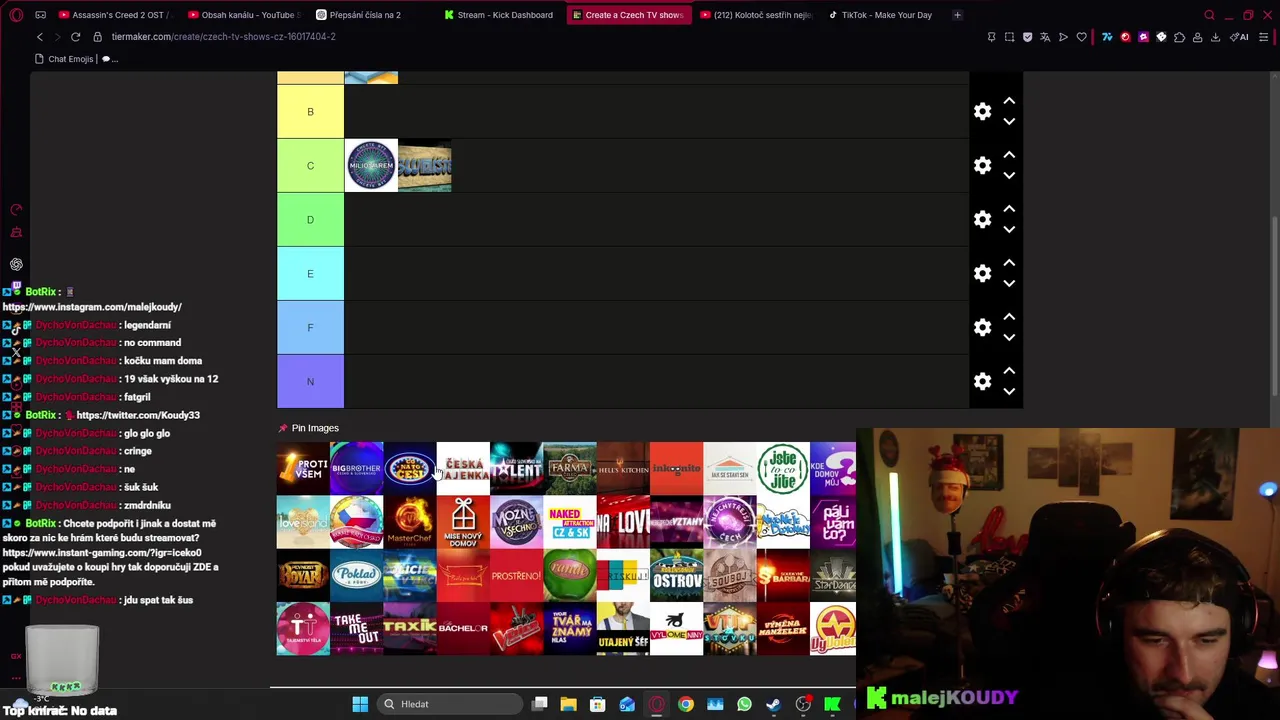Viewport: 1280px width, 720px height.
Task: Open settings gear for tier B row
Action: (983, 112)
